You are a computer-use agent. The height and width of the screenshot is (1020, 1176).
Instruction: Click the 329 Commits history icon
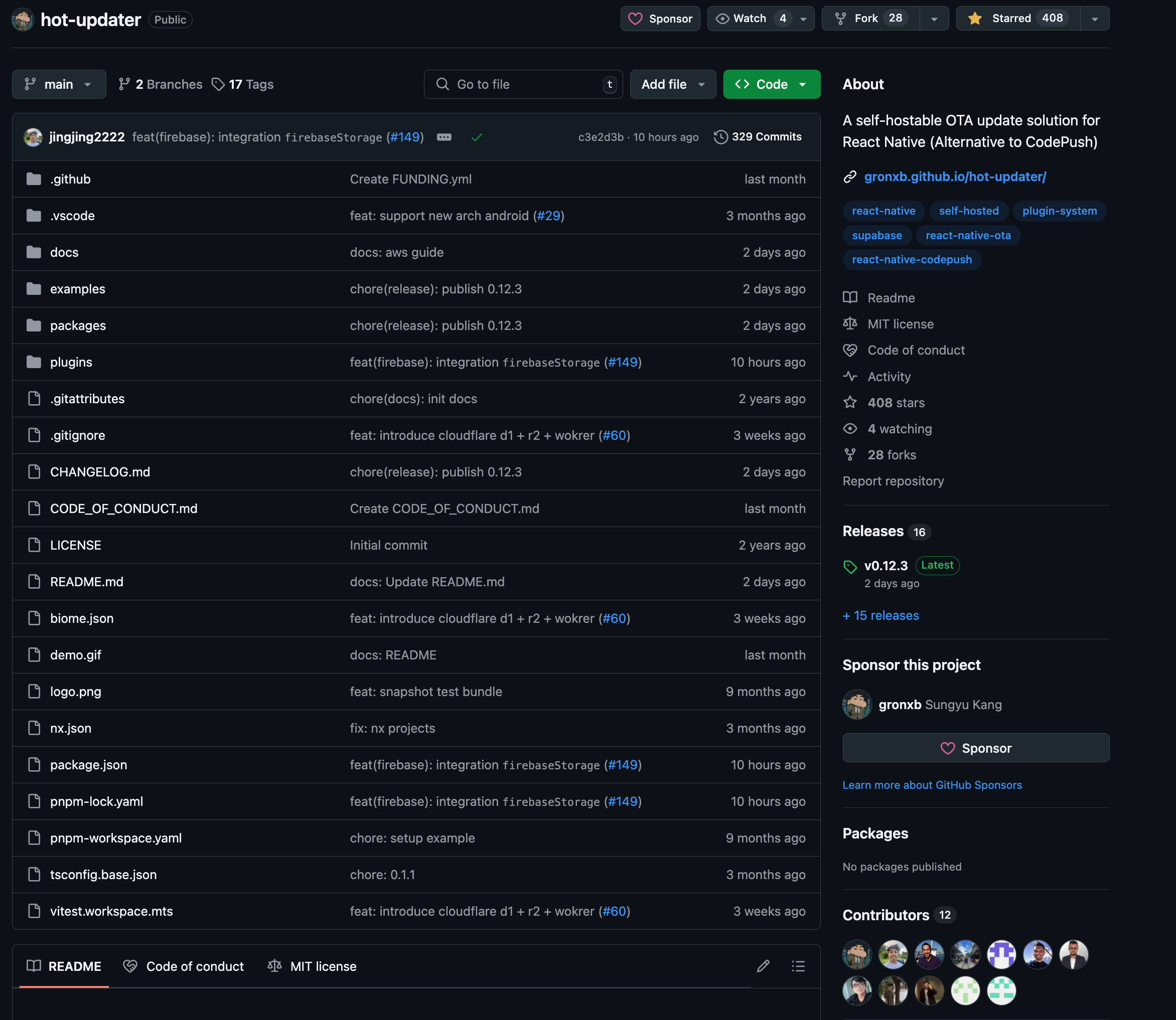tap(720, 137)
